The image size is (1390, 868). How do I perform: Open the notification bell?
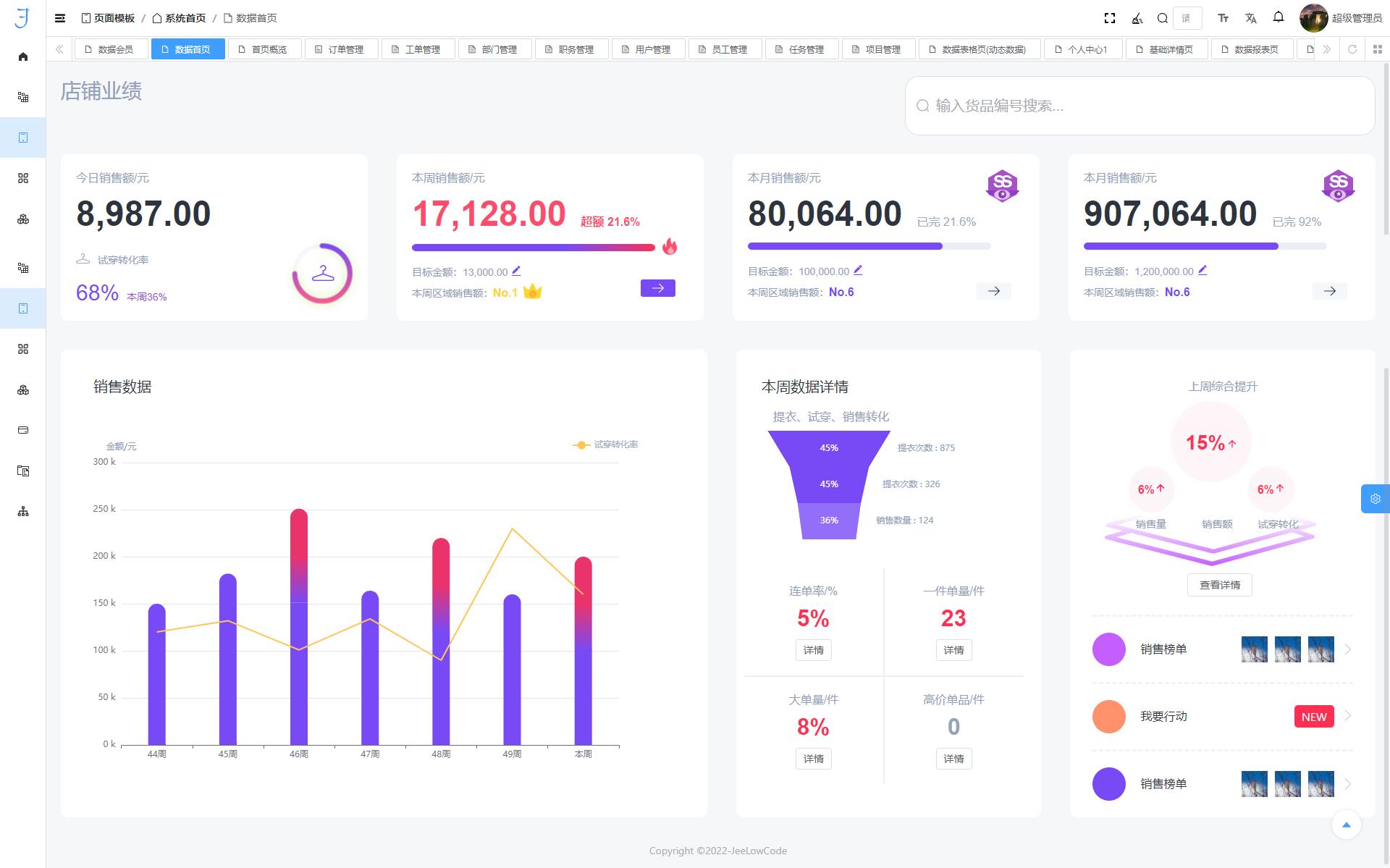click(x=1279, y=17)
